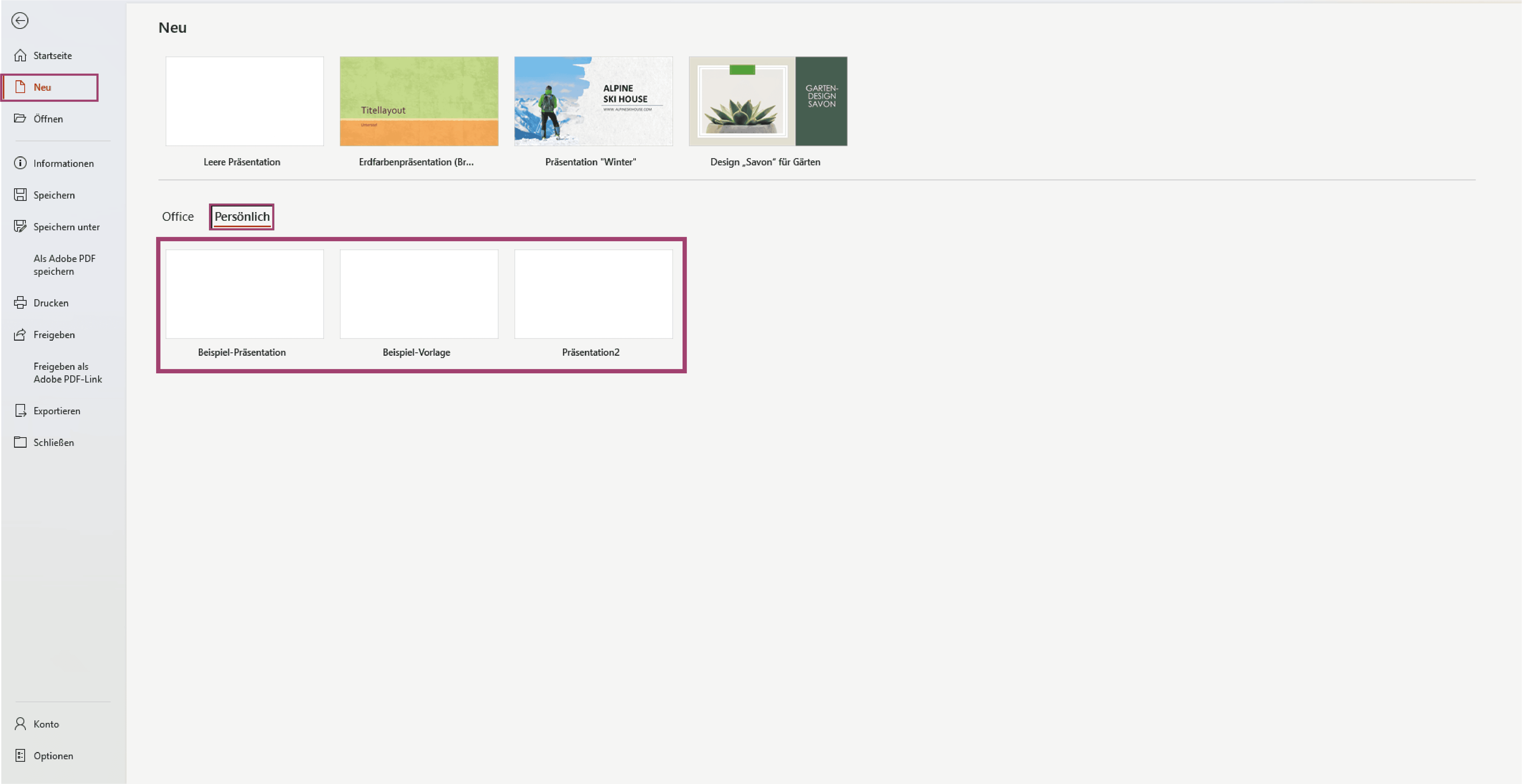Click the 'Beispiel-Präsentation' label
Screen dimensions: 1522x784
242,352
